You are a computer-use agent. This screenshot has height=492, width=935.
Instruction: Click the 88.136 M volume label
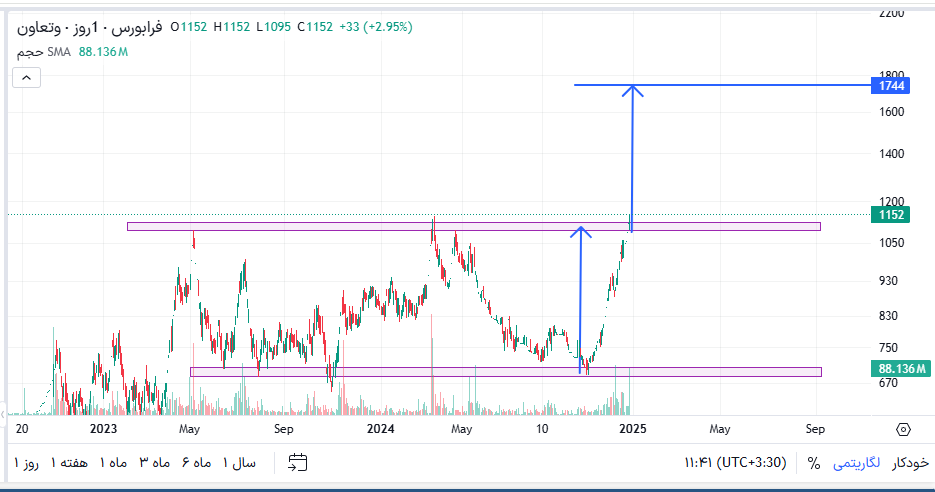[x=902, y=369]
